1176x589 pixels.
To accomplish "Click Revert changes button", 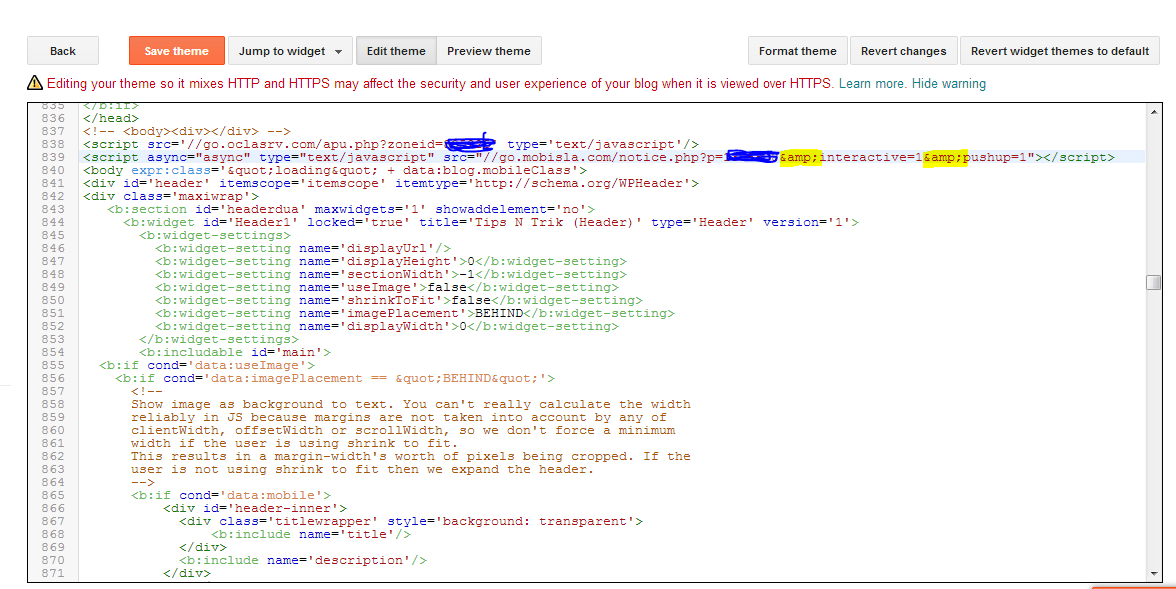I will pyautogui.click(x=904, y=51).
